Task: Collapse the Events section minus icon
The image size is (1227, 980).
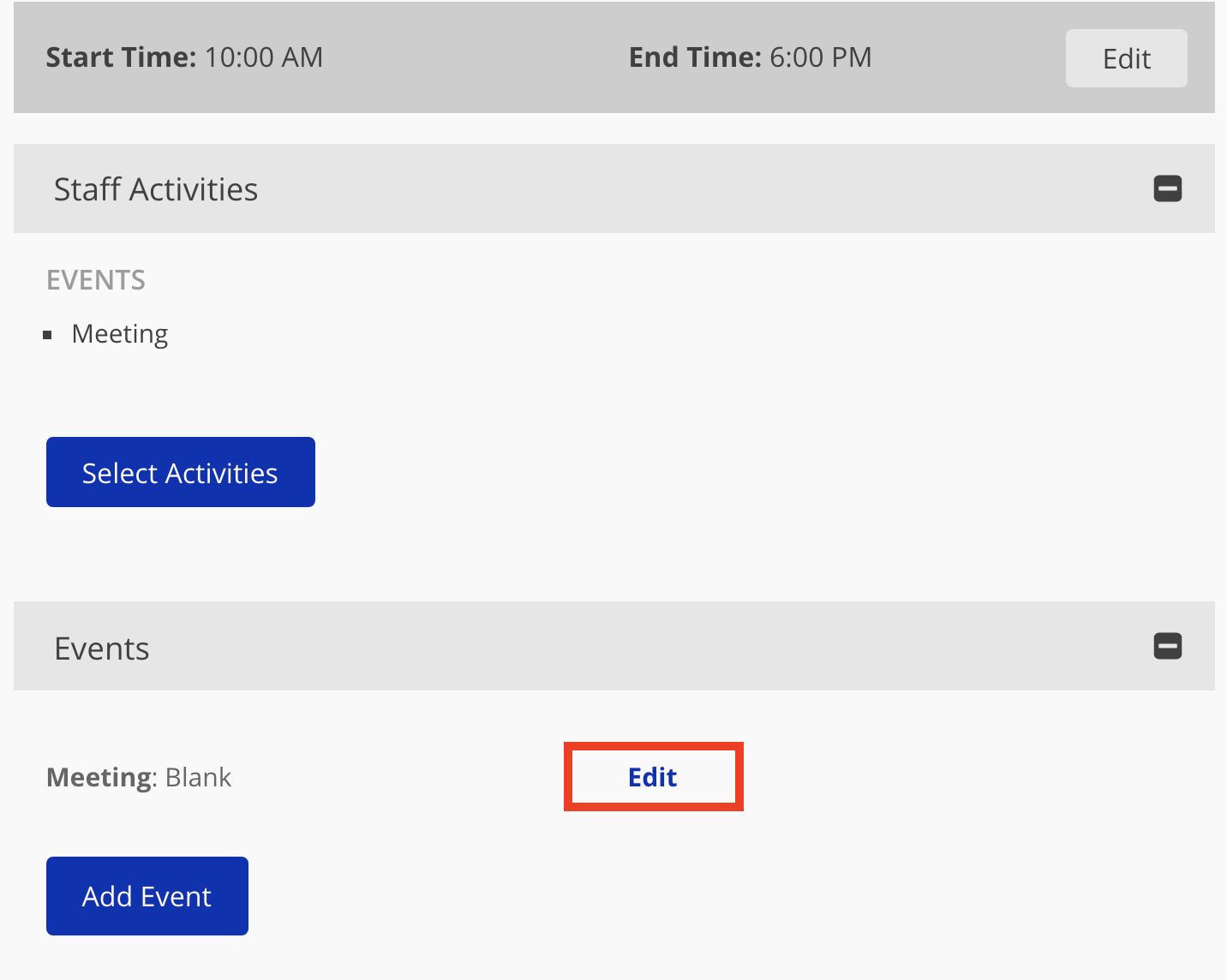Action: (1167, 646)
